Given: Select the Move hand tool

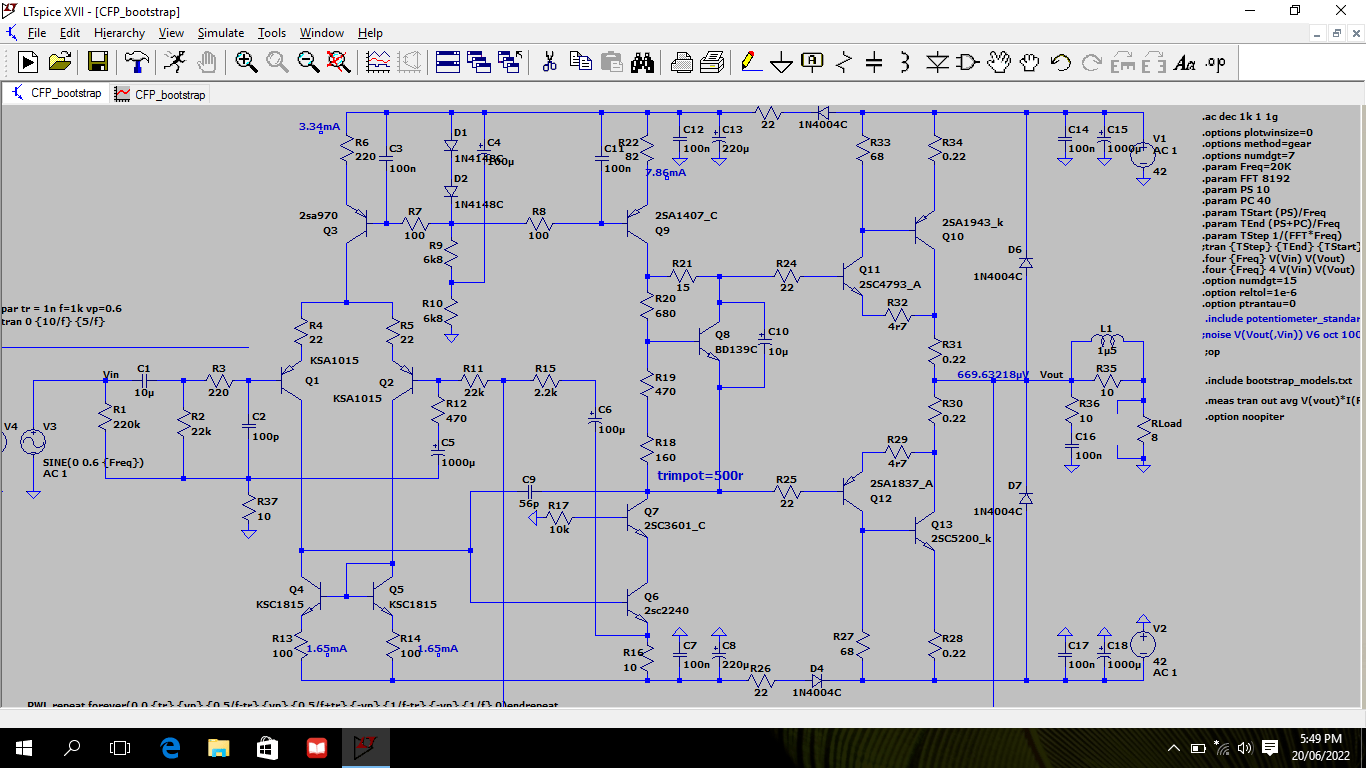Looking at the screenshot, I should pyautogui.click(x=999, y=62).
